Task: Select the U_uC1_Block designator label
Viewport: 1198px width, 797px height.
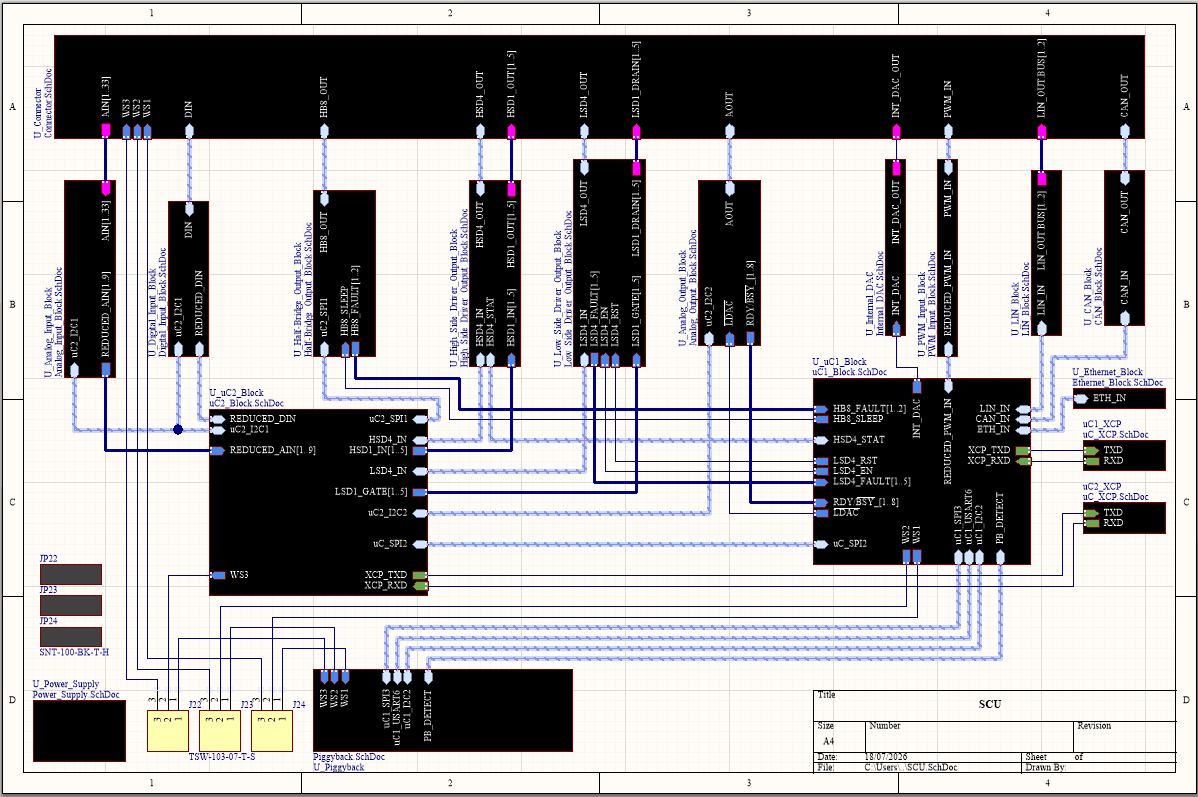Action: tap(840, 361)
